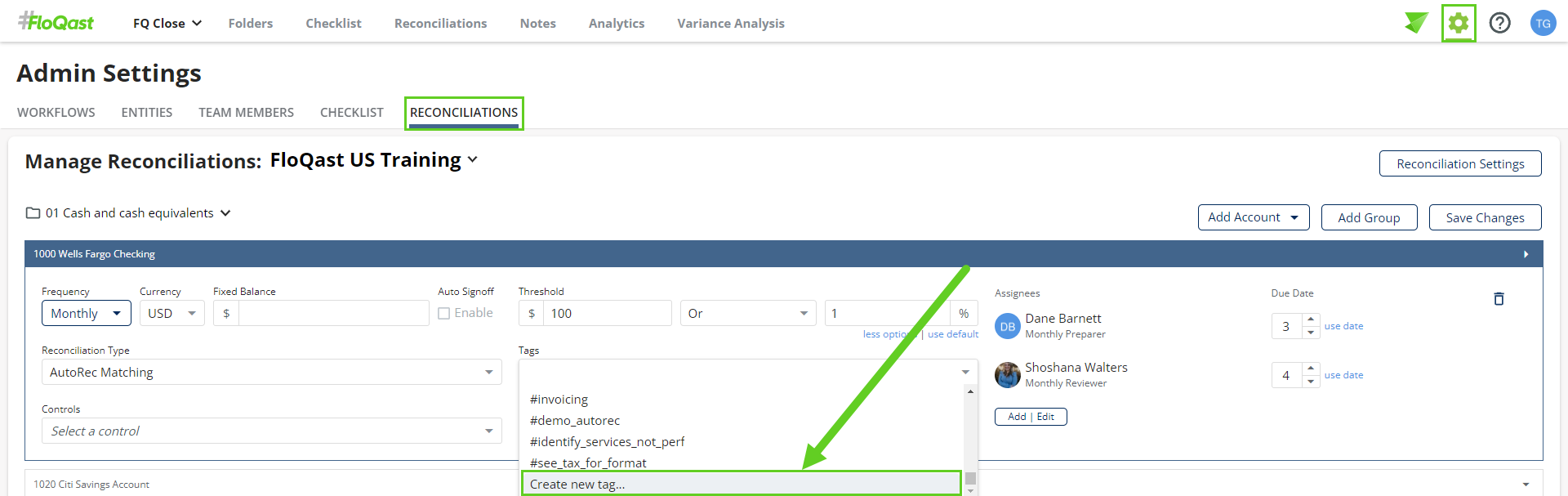
Task: Open the threshold Or operator dropdown
Action: click(x=748, y=313)
